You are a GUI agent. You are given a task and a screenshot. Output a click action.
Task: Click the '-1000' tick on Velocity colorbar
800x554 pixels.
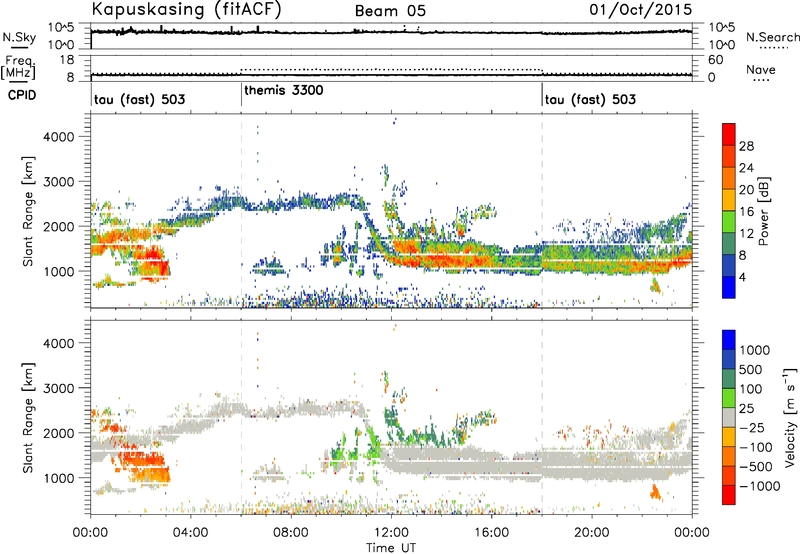click(x=759, y=486)
